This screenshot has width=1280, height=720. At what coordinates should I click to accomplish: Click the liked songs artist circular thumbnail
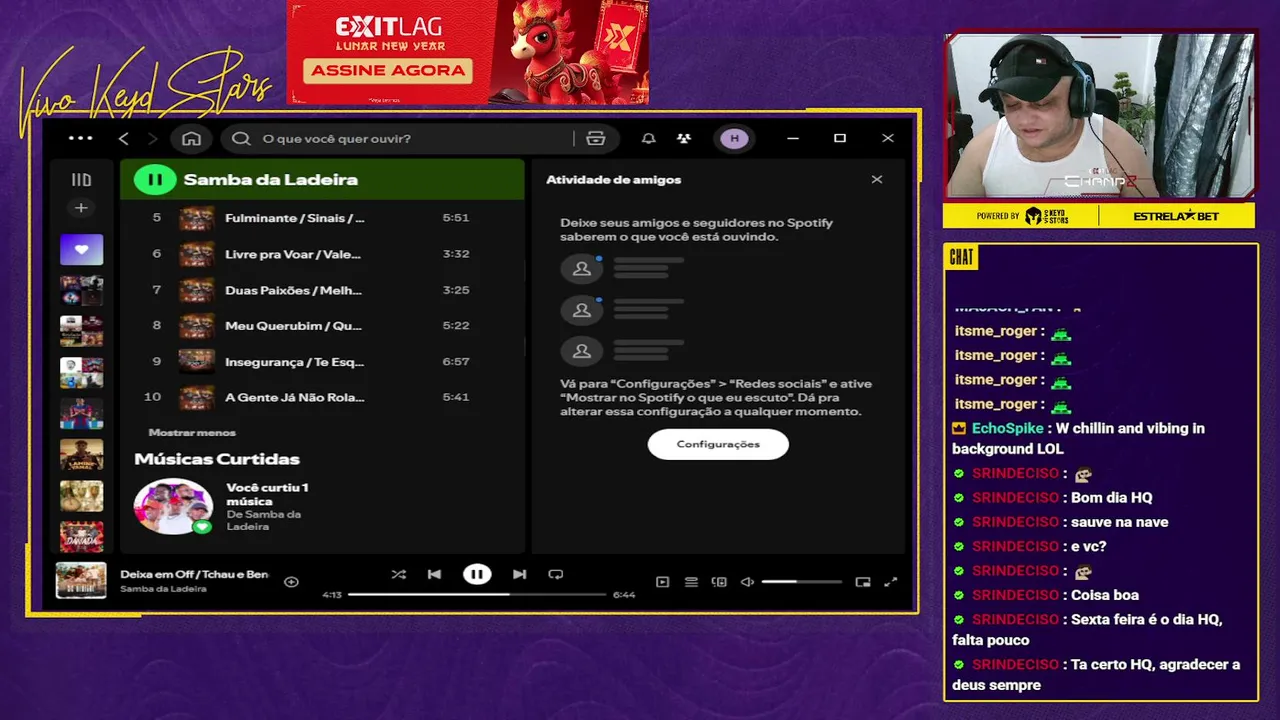tap(173, 506)
